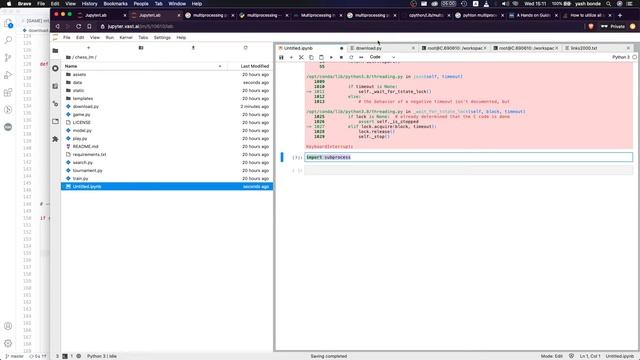Open the Extension Manager puzzle icon
The width and height of the screenshot is (640, 360).
tap(56, 139)
